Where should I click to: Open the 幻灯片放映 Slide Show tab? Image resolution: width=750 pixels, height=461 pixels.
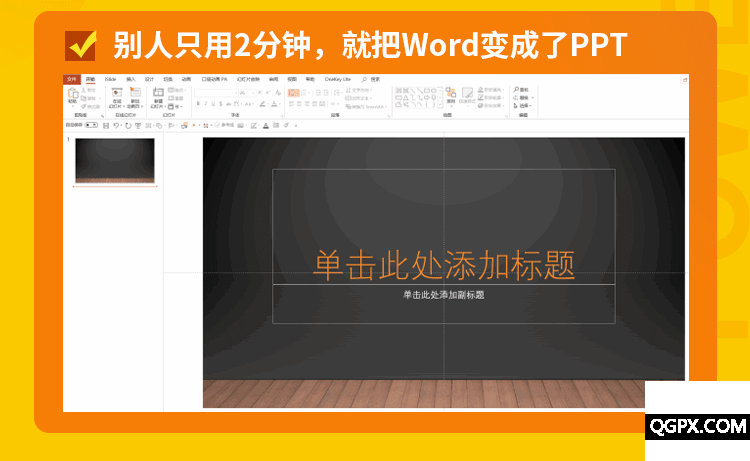[x=248, y=79]
